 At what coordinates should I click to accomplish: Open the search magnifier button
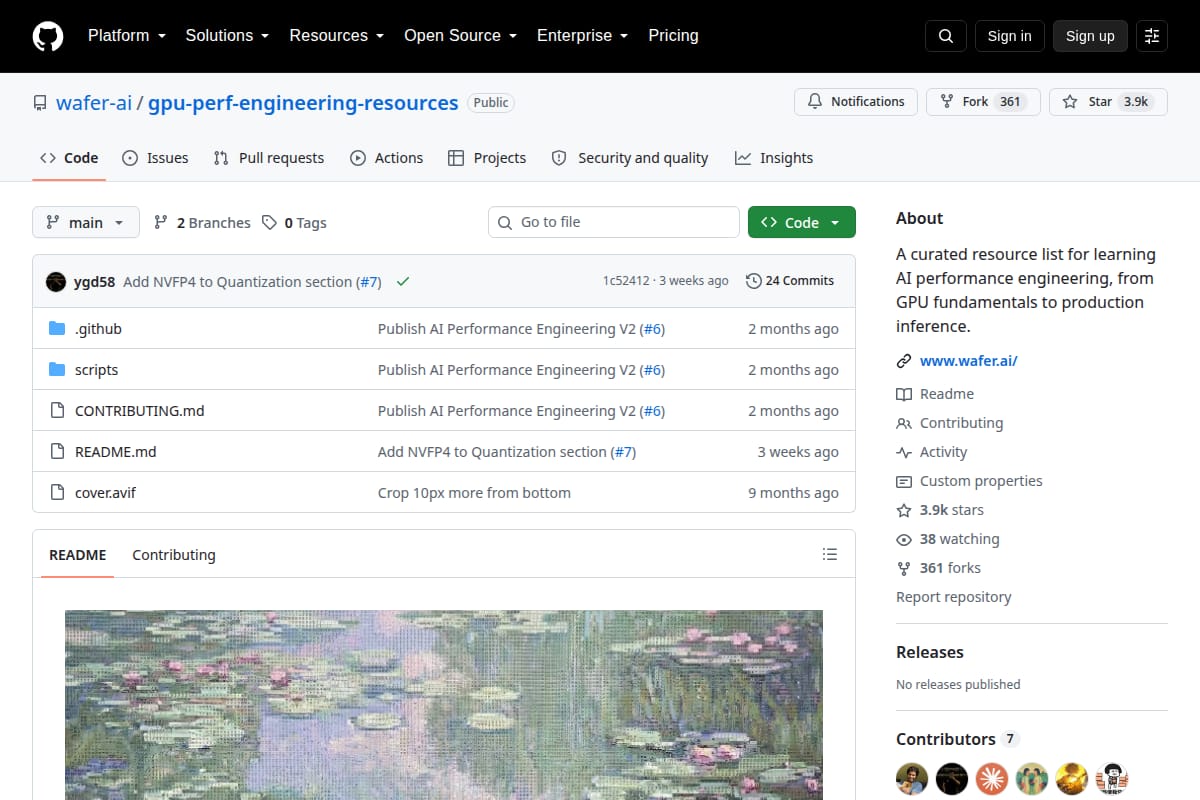(x=946, y=36)
